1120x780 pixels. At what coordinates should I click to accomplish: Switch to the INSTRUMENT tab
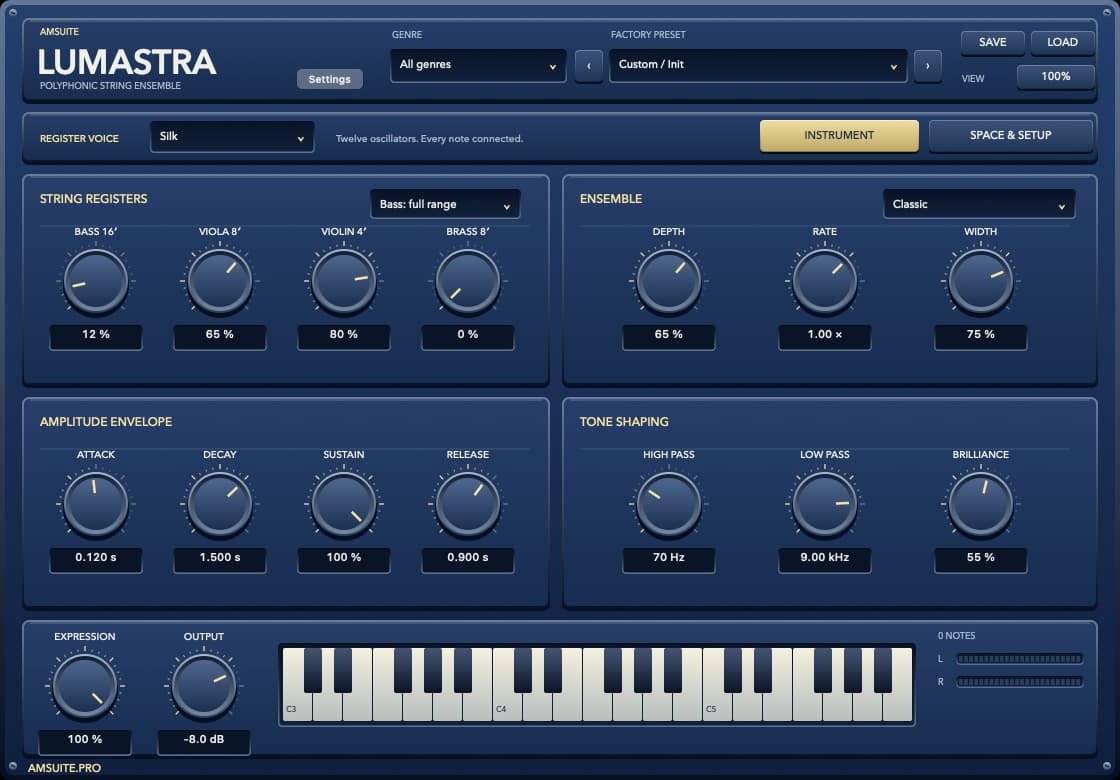click(x=839, y=135)
